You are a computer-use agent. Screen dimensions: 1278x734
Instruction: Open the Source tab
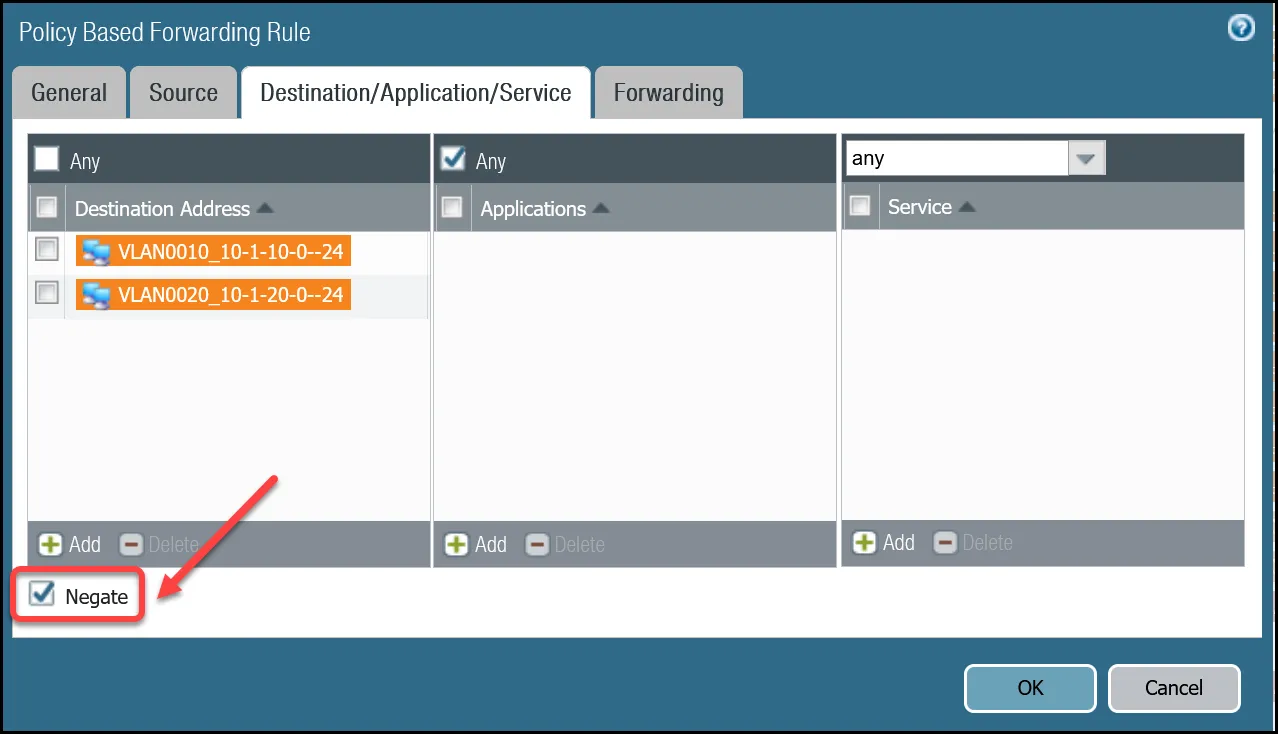183,92
